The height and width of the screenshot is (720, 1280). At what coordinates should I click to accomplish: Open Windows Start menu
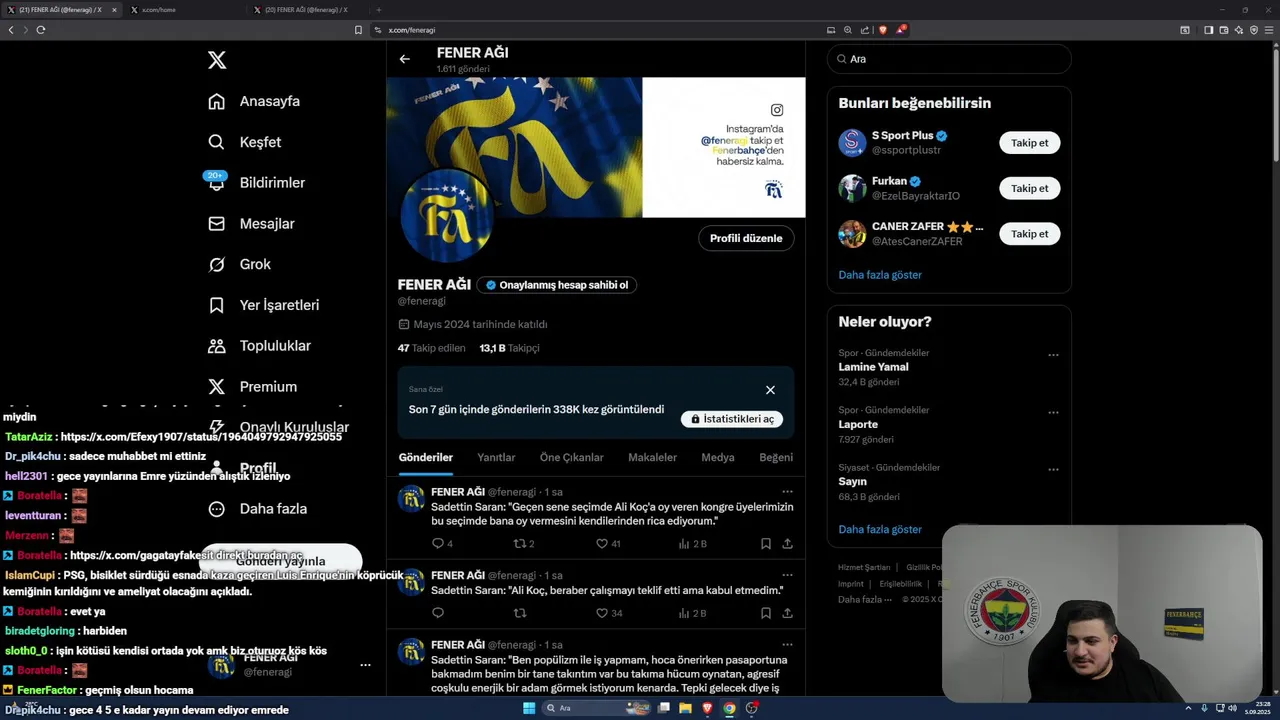[529, 708]
